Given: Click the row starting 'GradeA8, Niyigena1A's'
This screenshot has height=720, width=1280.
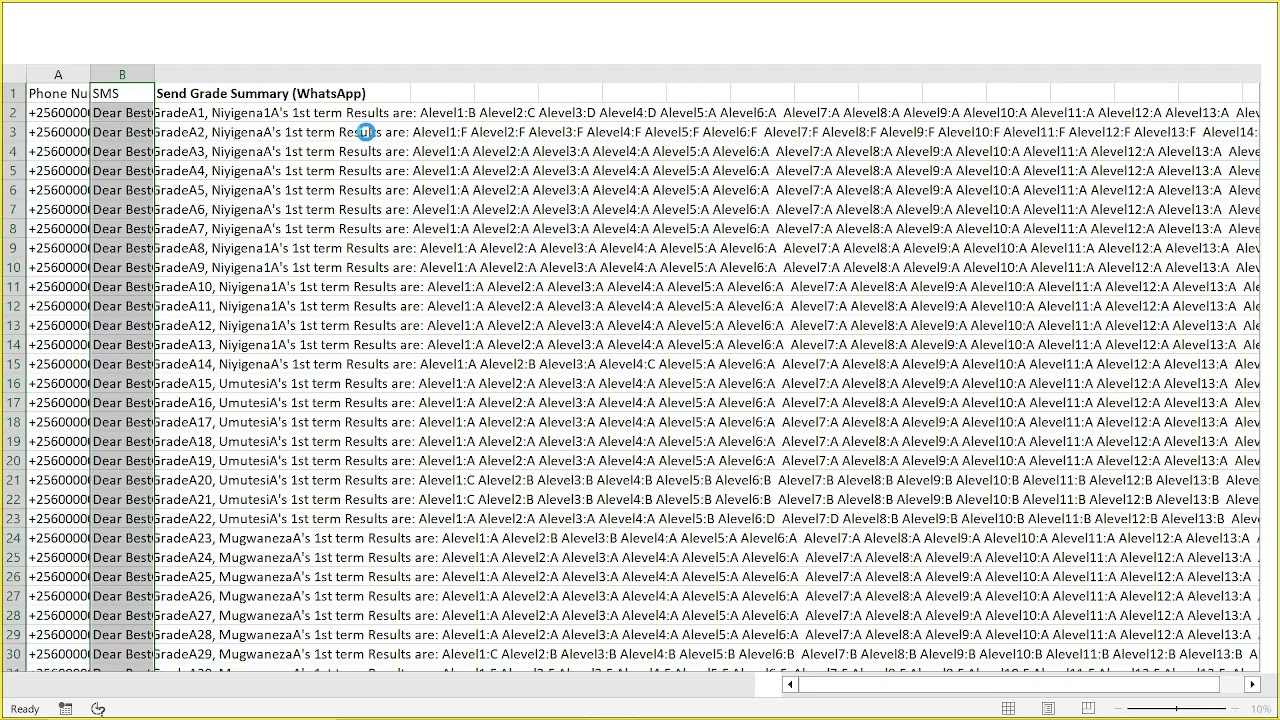Looking at the screenshot, I should [x=706, y=248].
